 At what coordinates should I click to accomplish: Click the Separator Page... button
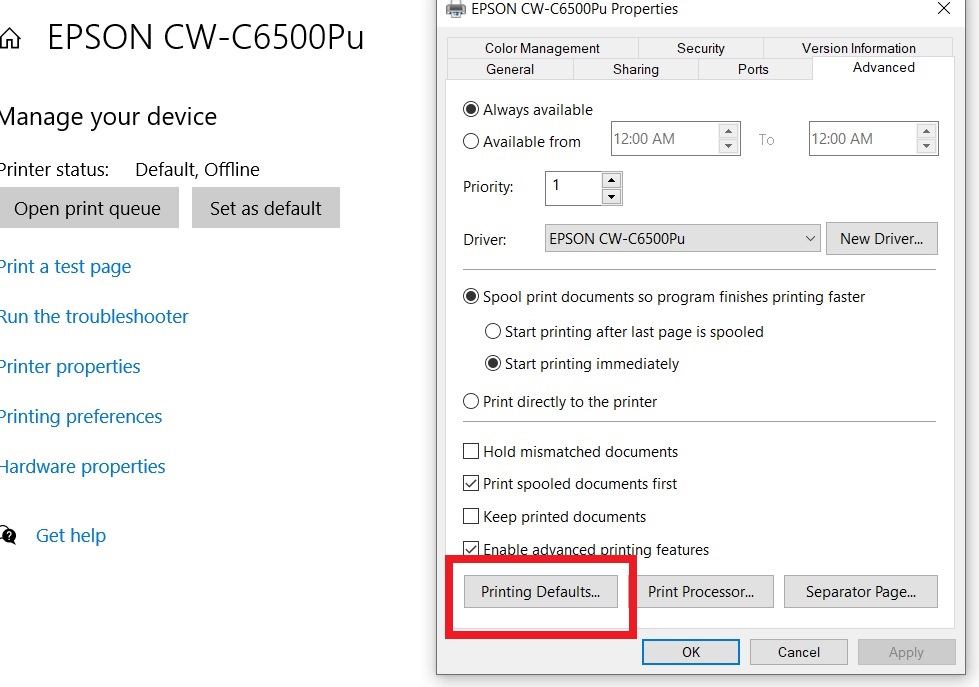(861, 591)
